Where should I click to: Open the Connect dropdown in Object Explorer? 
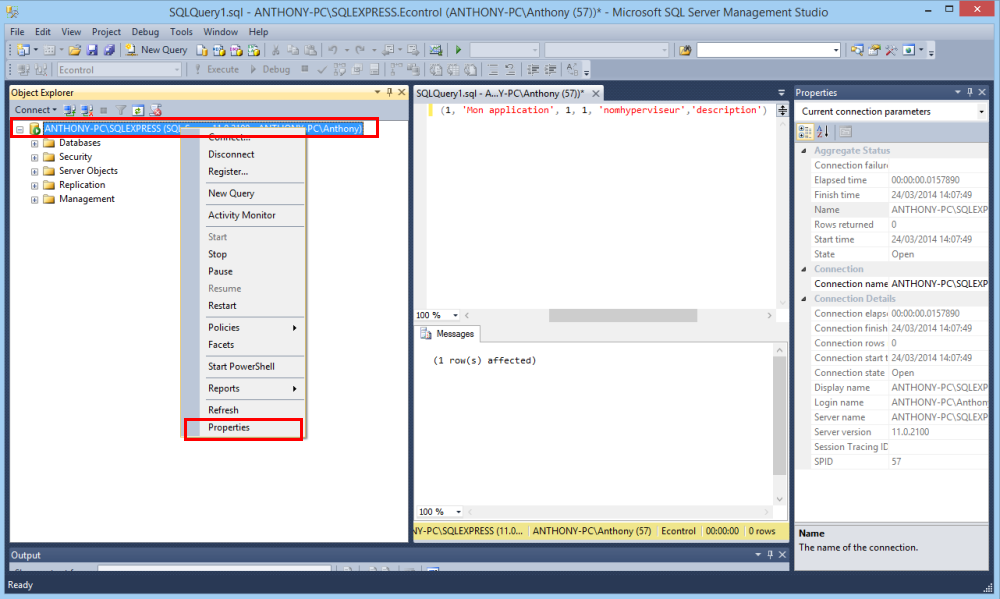36,110
